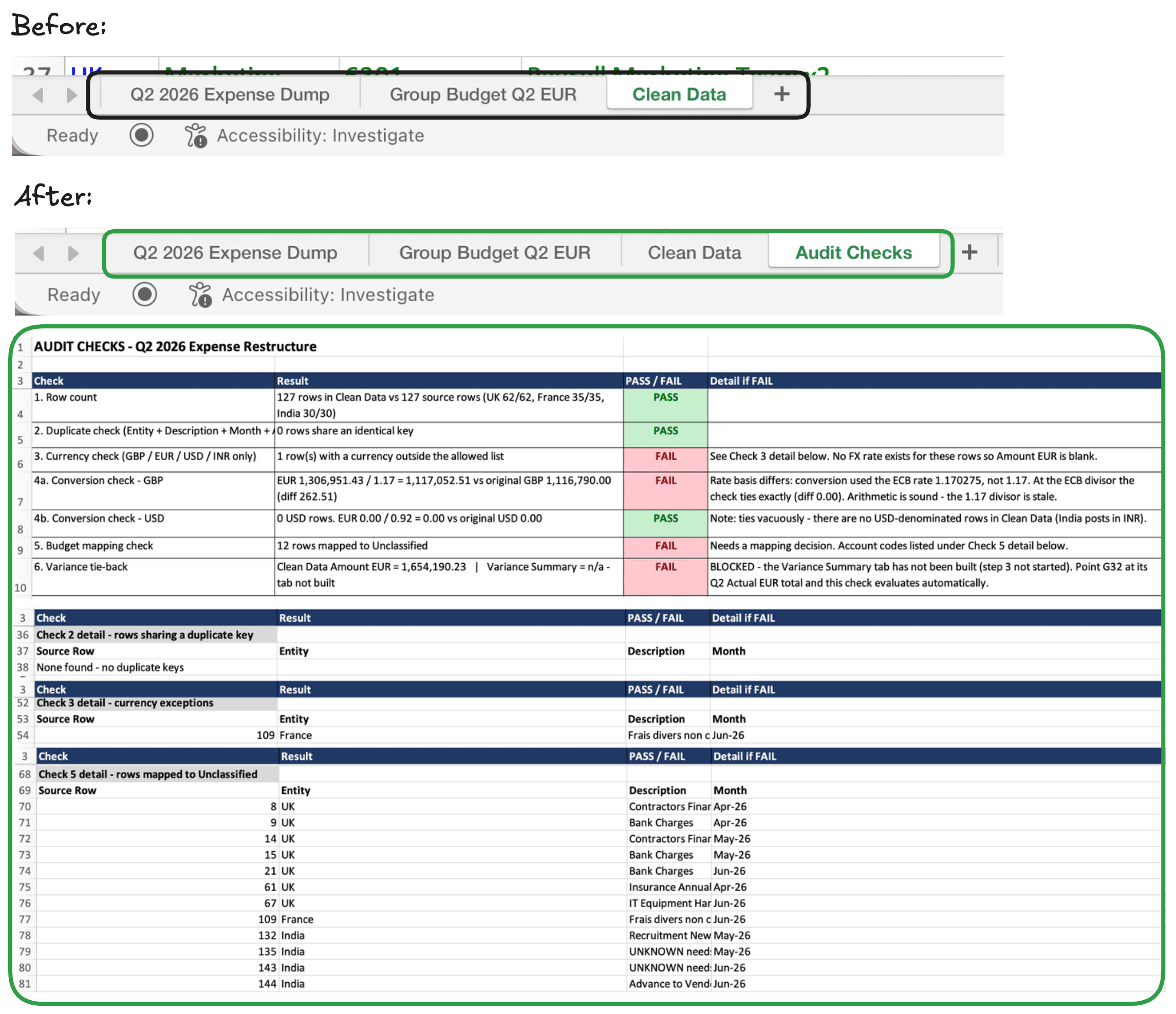
Task: Click source row 144 cell
Action: (x=157, y=983)
